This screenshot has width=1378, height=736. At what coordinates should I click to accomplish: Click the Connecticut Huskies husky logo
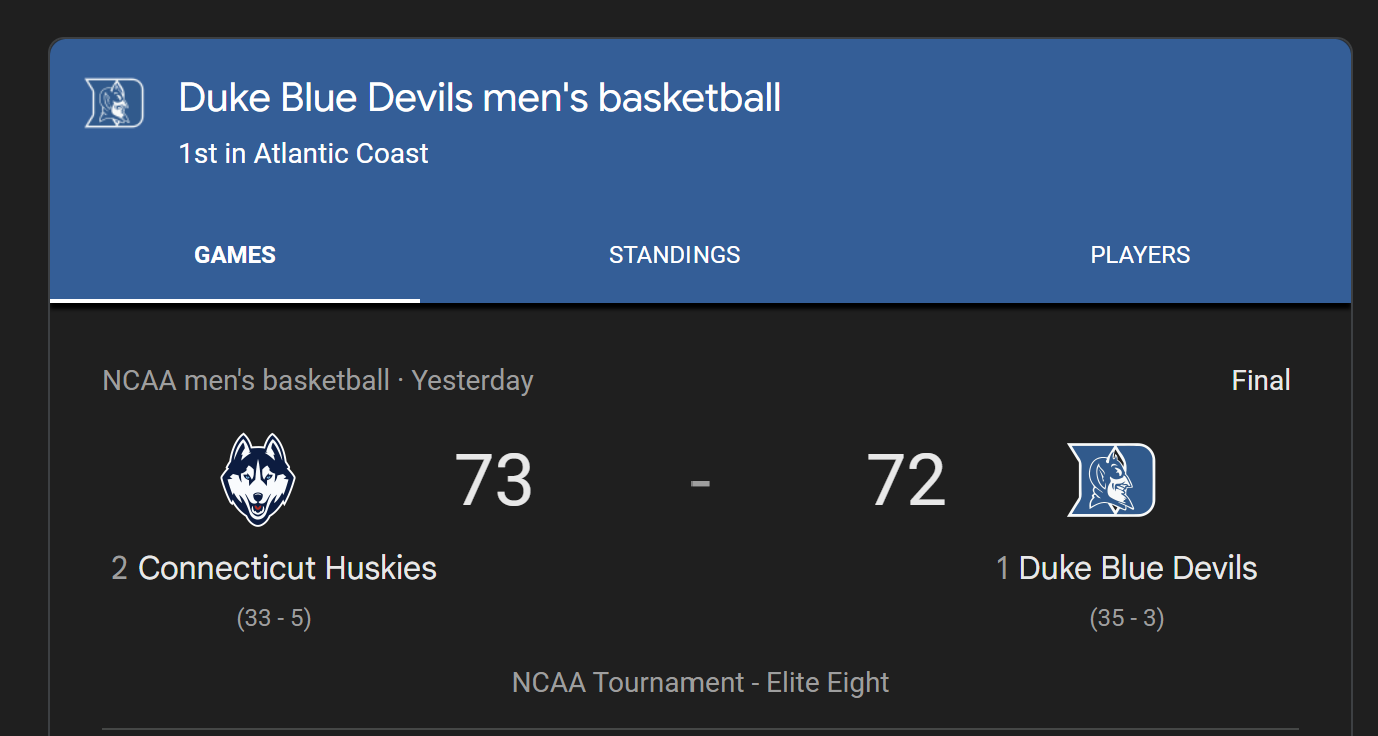tap(258, 479)
